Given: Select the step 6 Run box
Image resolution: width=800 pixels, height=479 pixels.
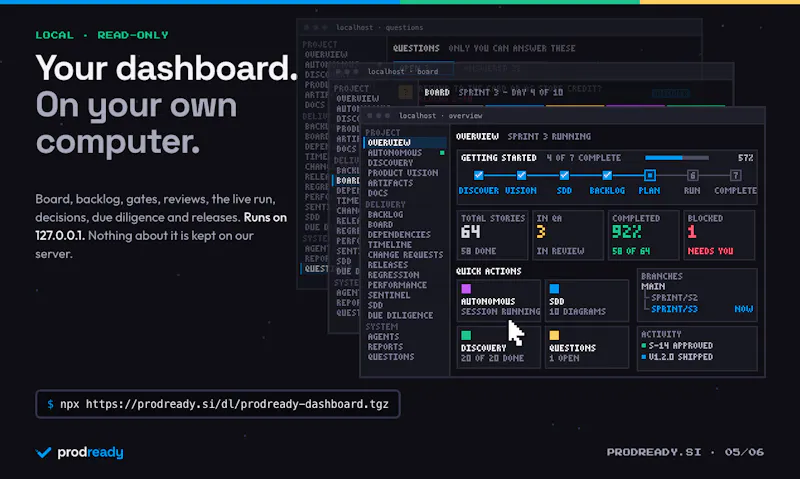Looking at the screenshot, I should 692,175.
